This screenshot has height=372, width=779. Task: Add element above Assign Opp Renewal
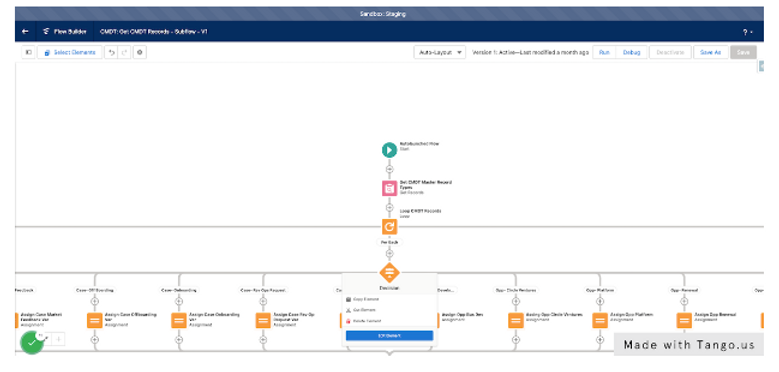pyautogui.click(x=684, y=301)
